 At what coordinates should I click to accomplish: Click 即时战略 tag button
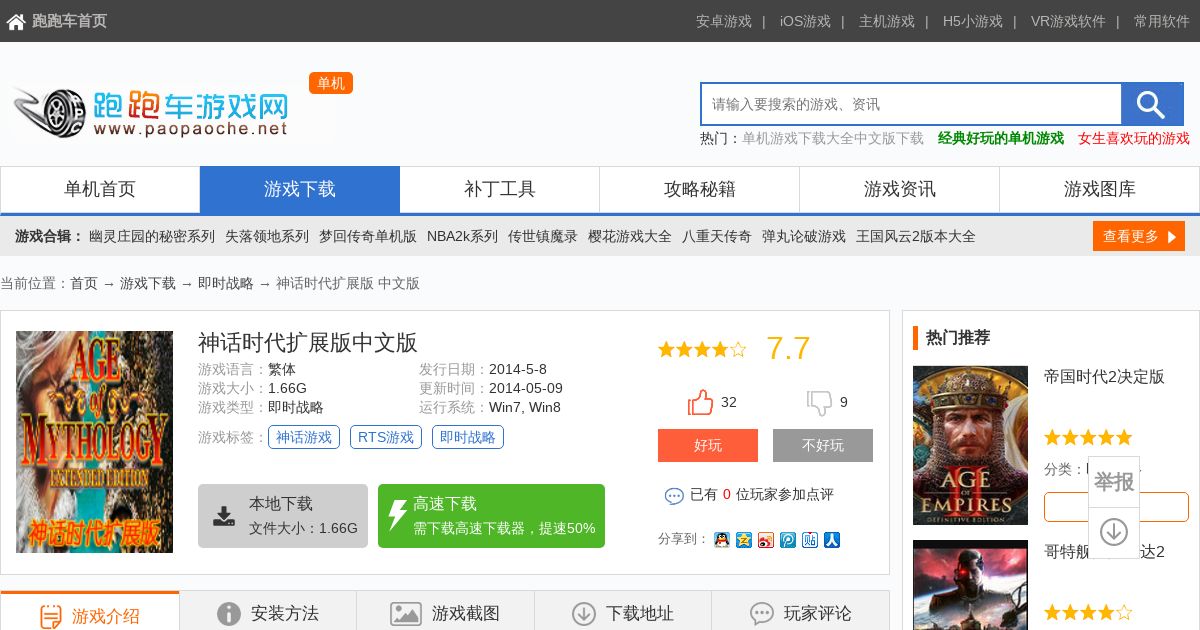point(468,437)
